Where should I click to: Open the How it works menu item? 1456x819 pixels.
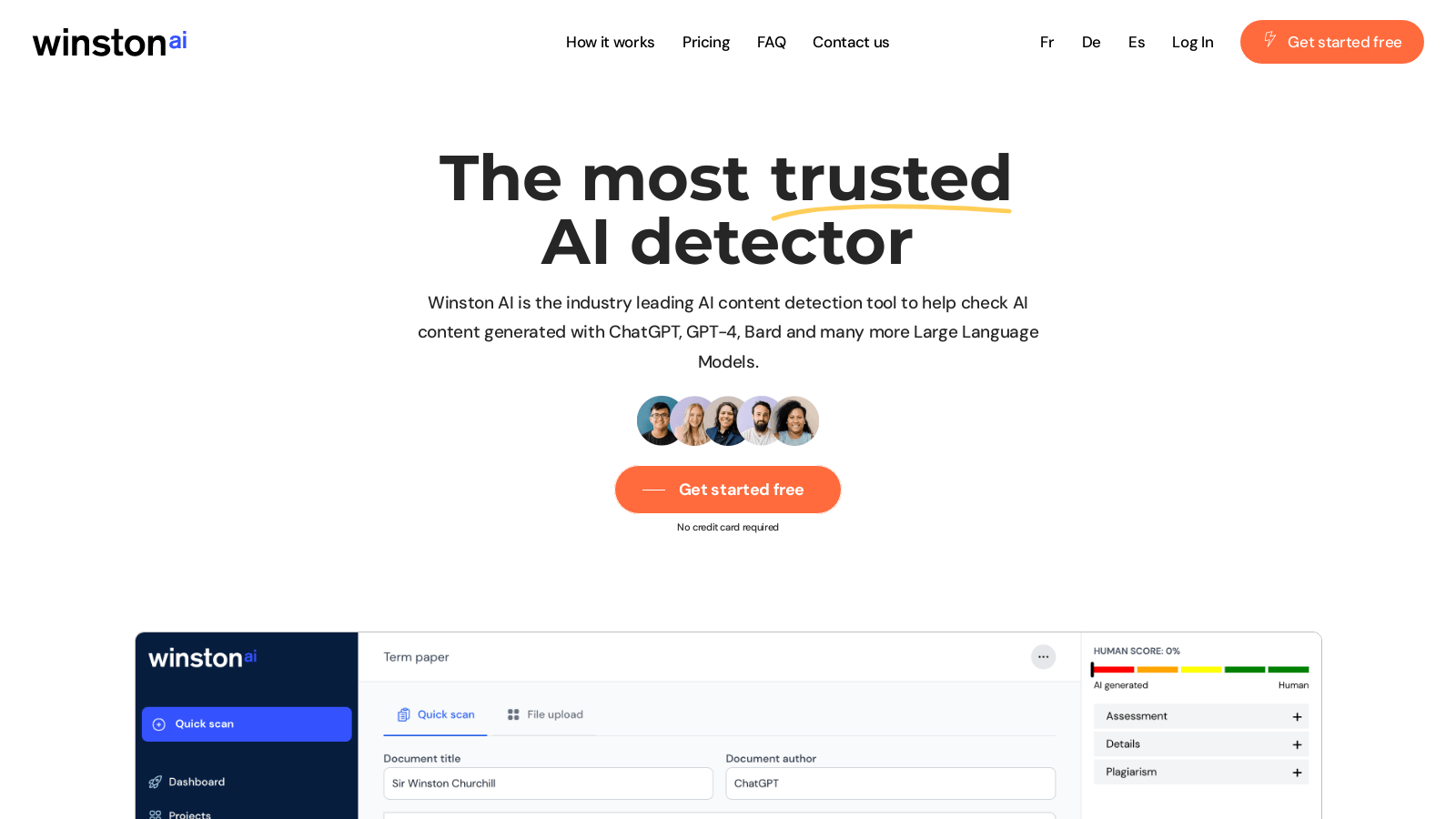pos(610,42)
